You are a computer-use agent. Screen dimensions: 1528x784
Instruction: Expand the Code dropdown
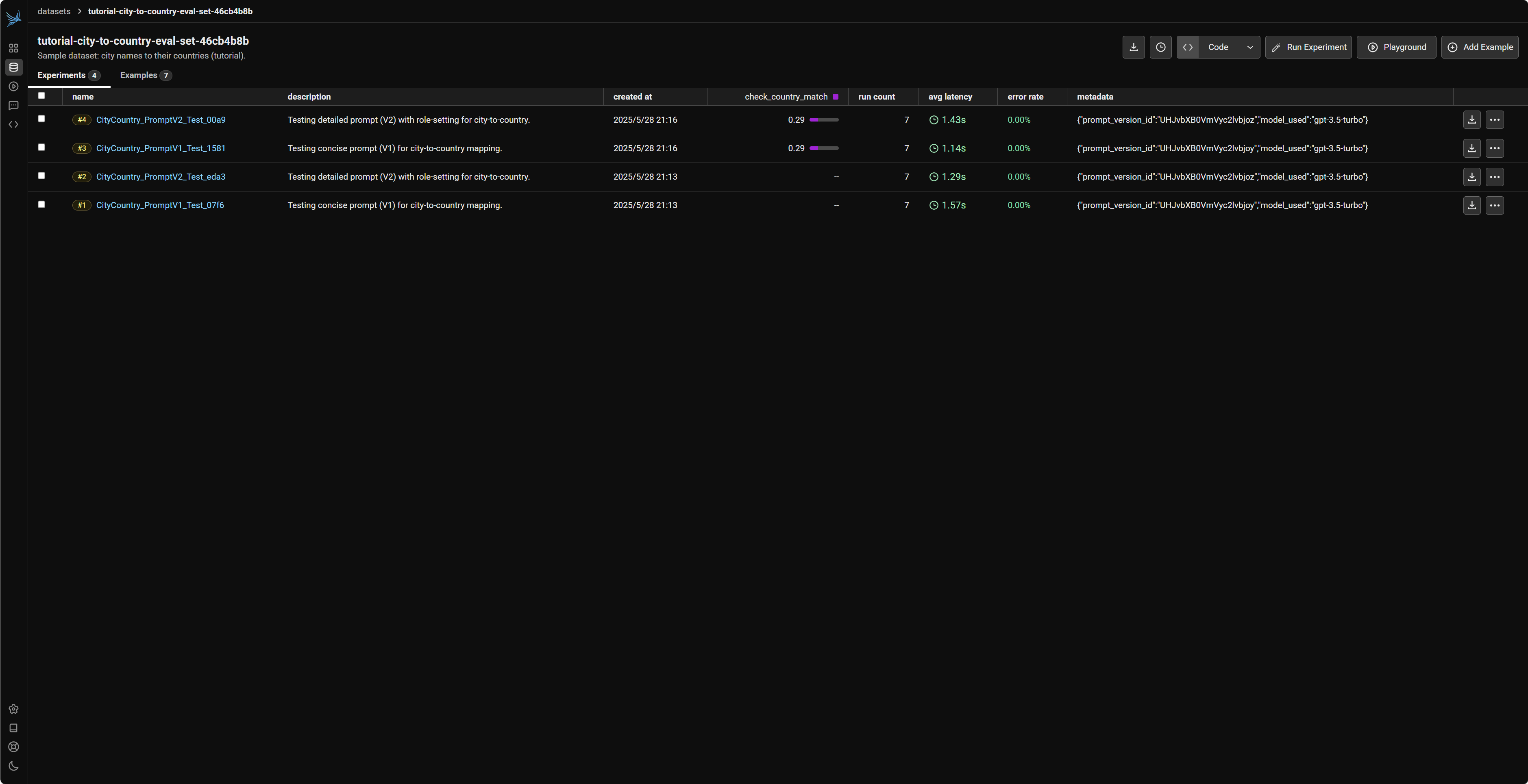coord(1250,48)
